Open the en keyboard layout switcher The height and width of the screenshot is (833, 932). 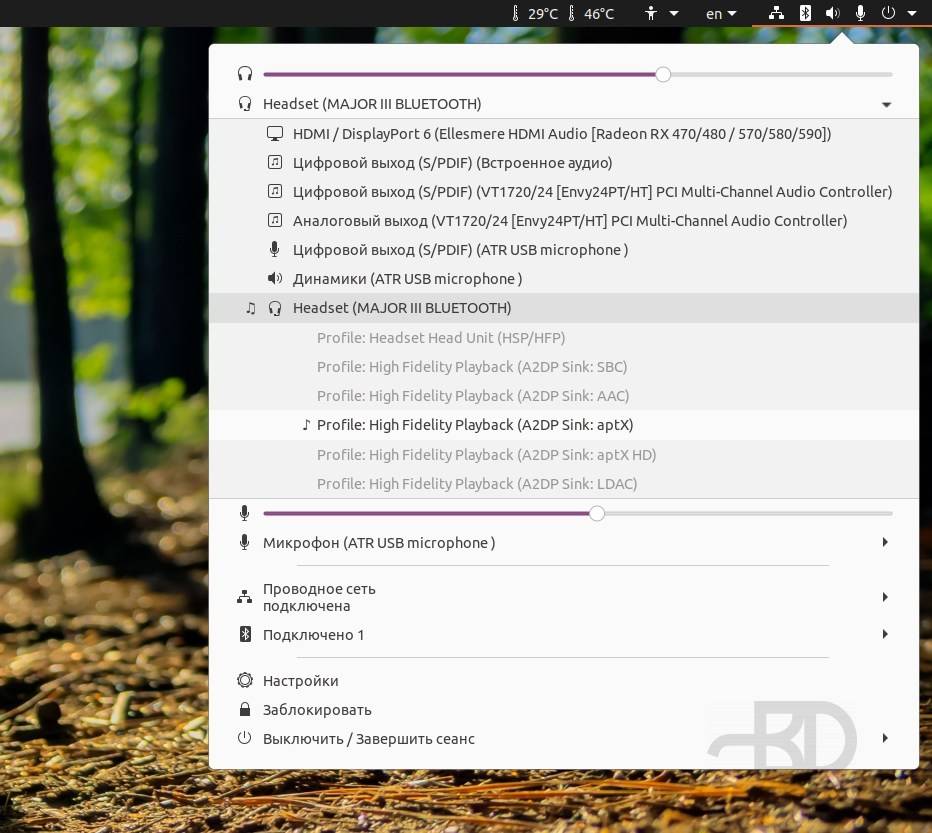720,13
